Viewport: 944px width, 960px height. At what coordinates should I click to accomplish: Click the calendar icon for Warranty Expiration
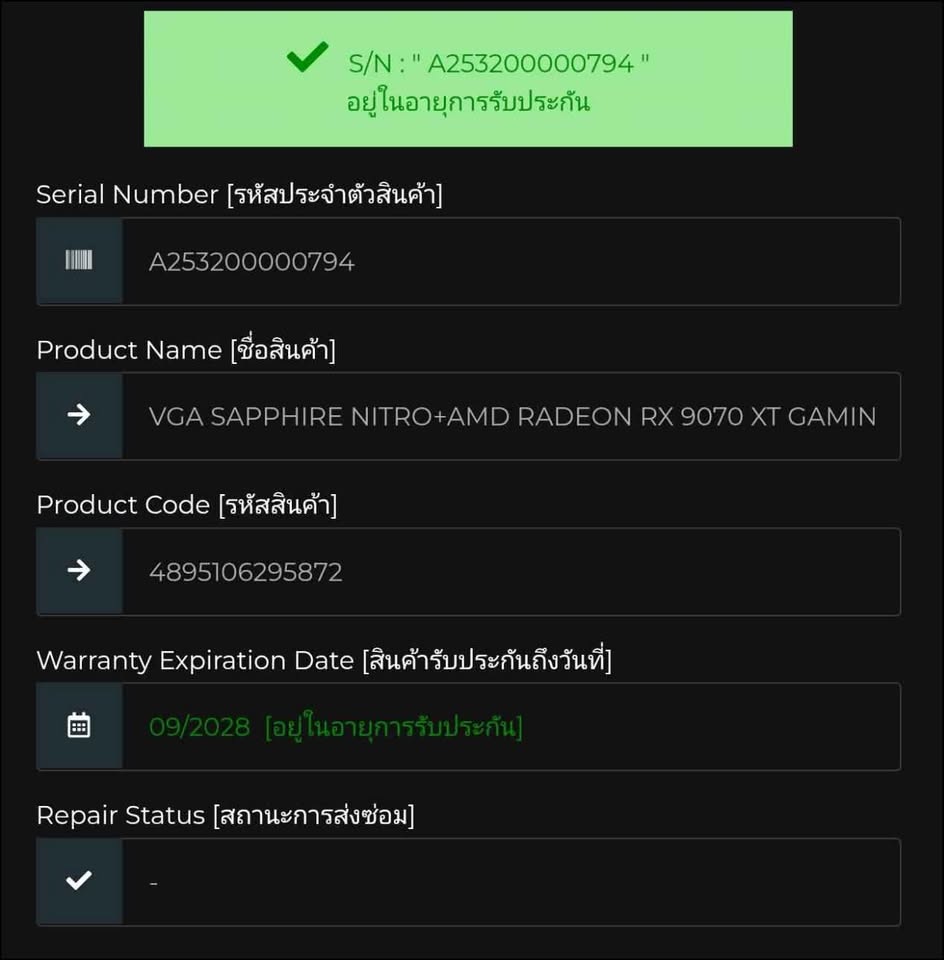79,726
